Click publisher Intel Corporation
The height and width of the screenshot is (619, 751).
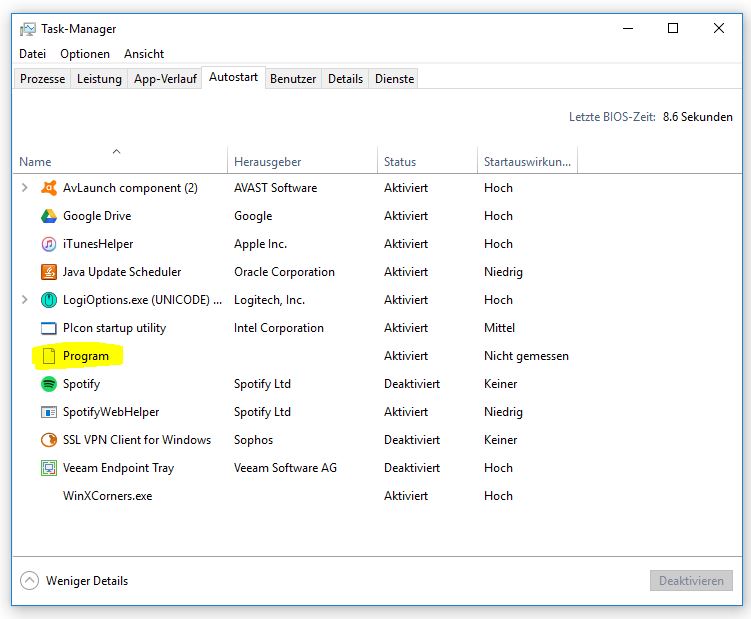279,328
